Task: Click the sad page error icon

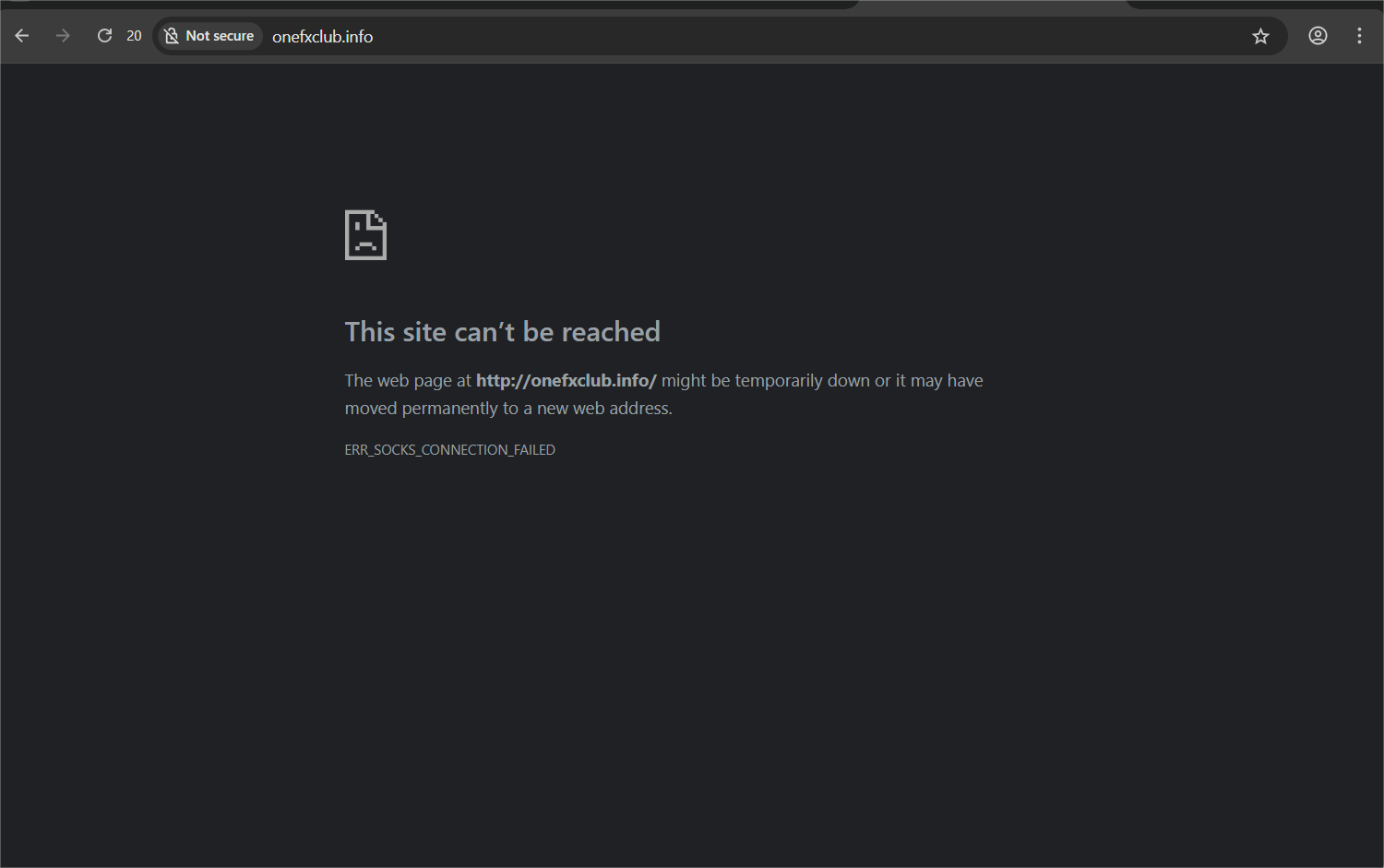Action: (x=365, y=235)
